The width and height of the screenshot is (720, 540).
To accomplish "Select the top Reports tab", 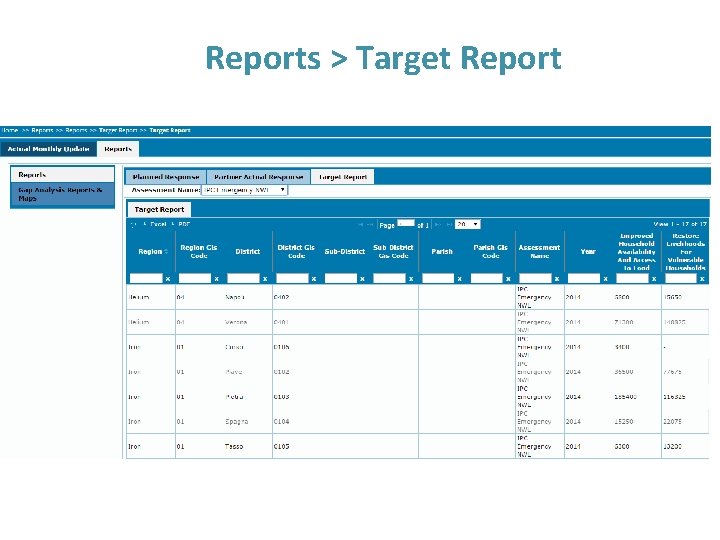I will point(118,149).
